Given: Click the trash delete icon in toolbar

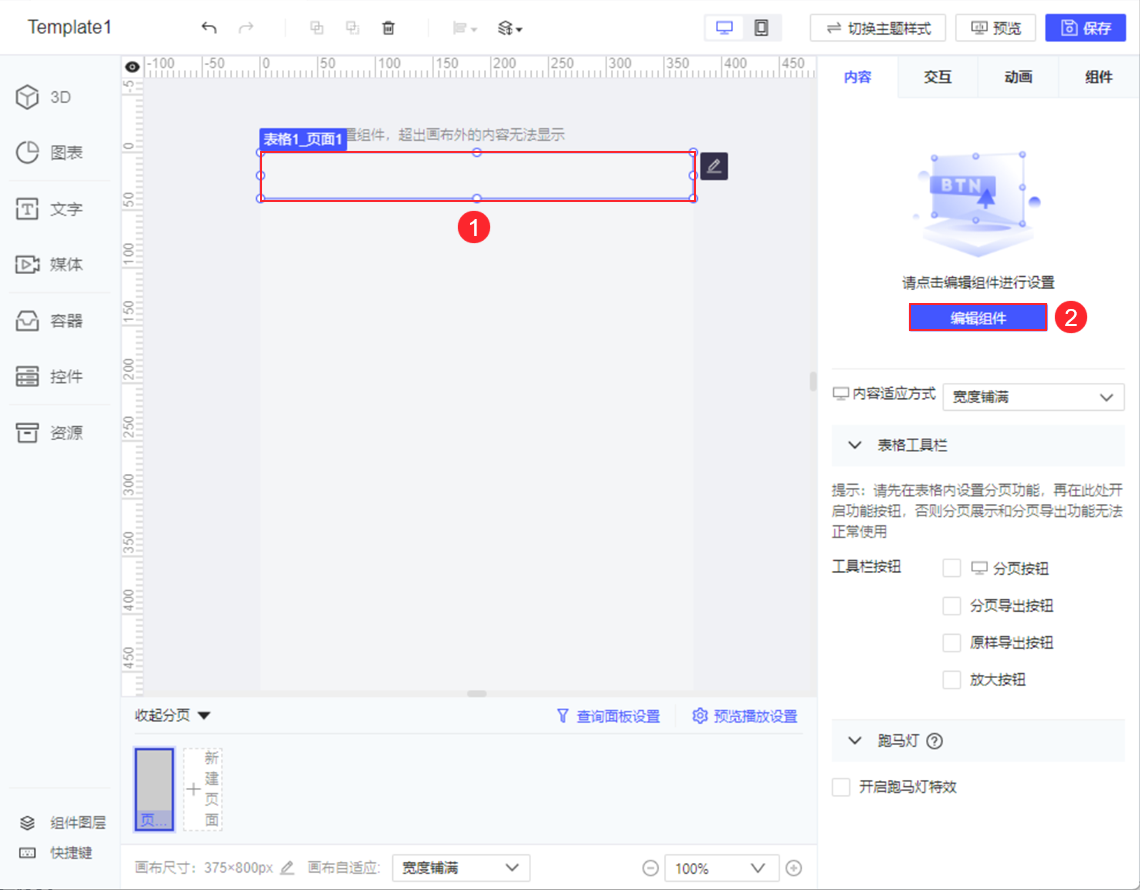Looking at the screenshot, I should coord(388,28).
